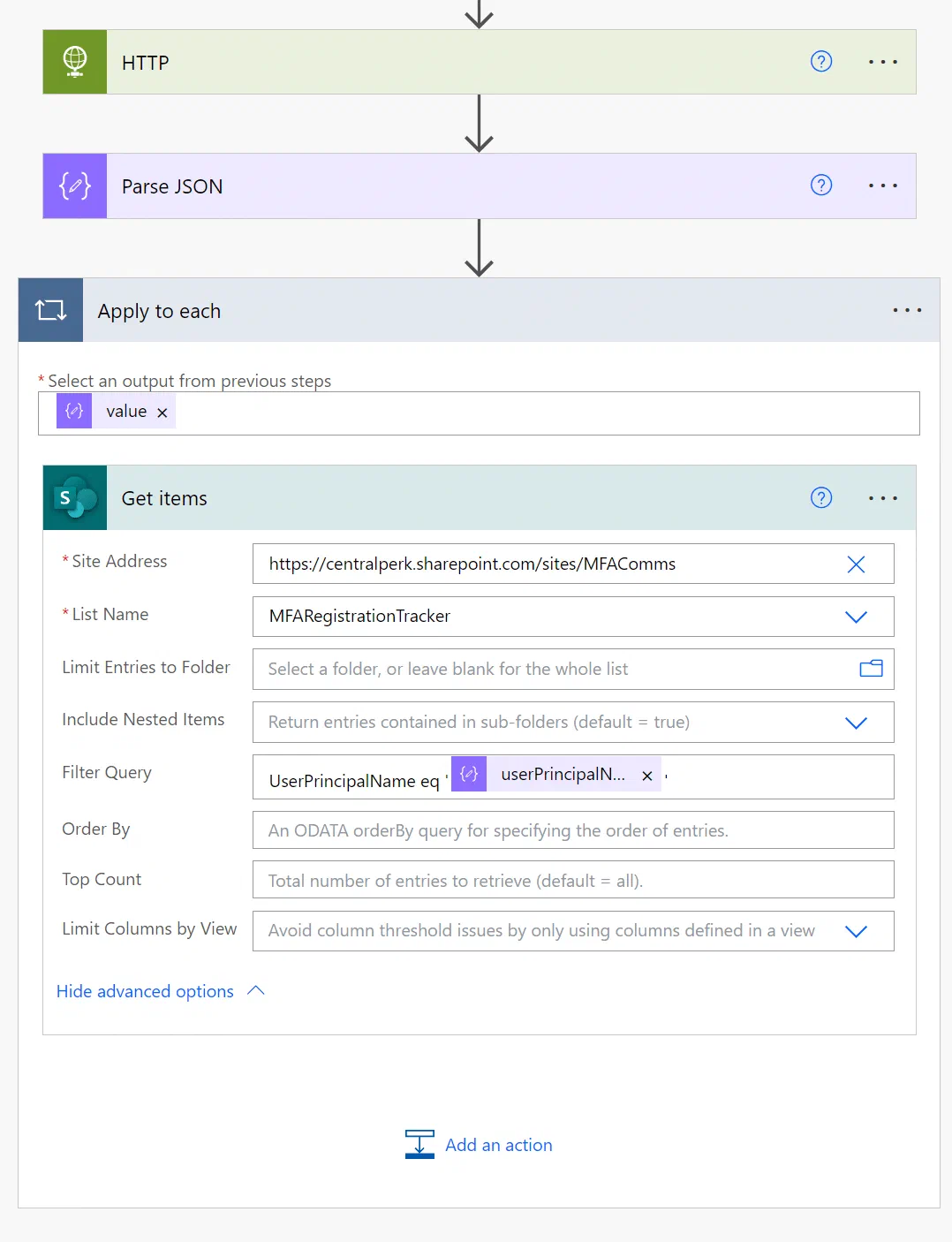Collapse the HTTP action header
The image size is (952, 1242).
click(x=480, y=62)
